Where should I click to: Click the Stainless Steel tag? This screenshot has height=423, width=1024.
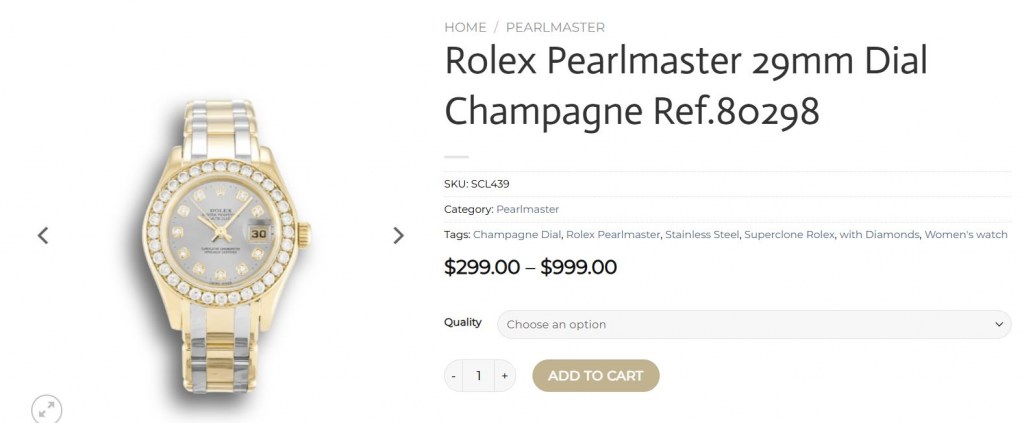click(702, 235)
